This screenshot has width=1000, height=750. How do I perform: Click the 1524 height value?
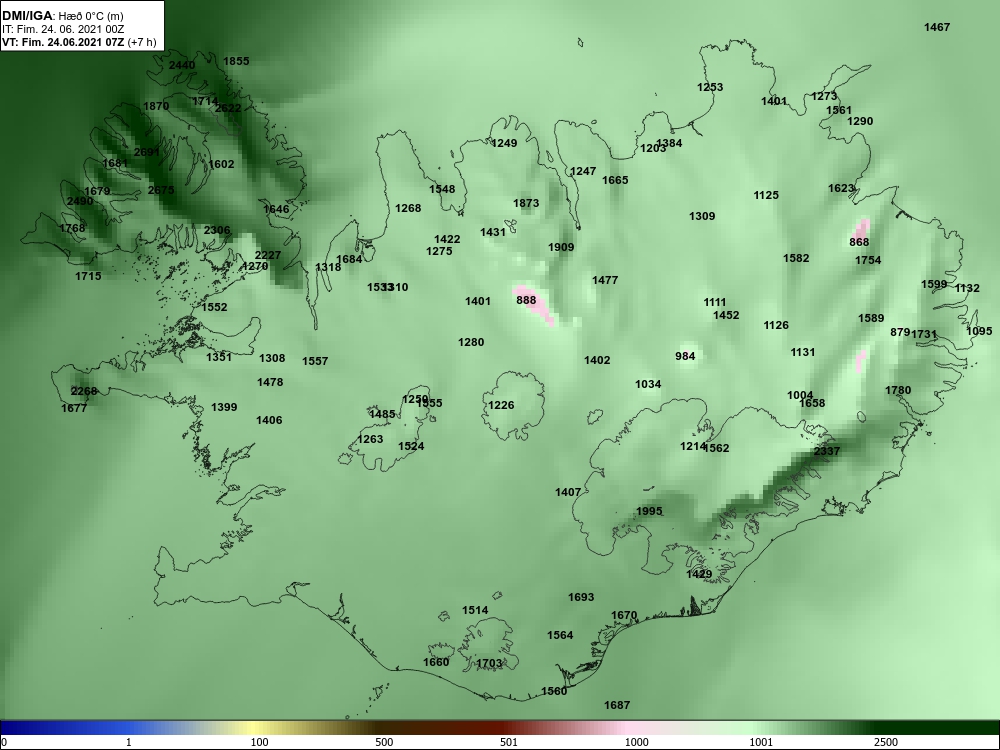411,446
